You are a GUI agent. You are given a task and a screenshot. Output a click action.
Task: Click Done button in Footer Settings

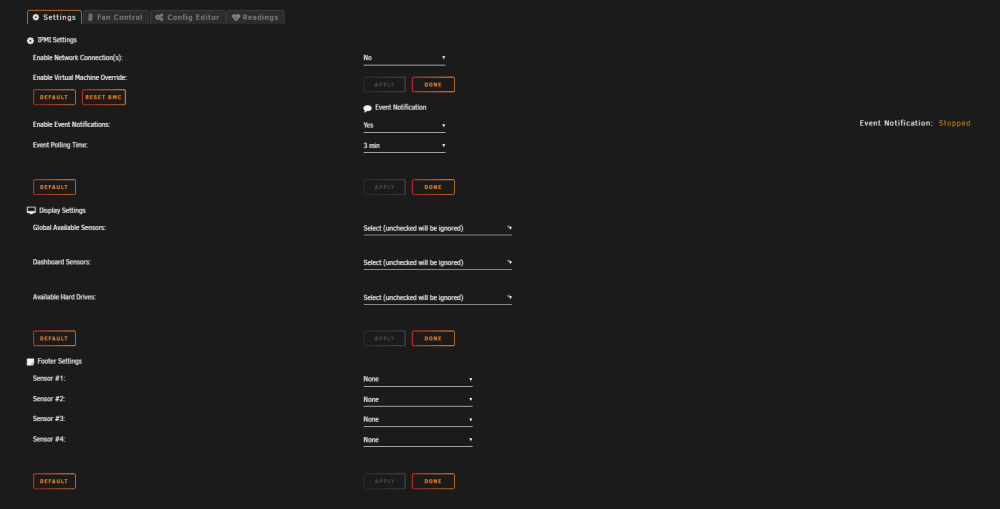tap(433, 481)
